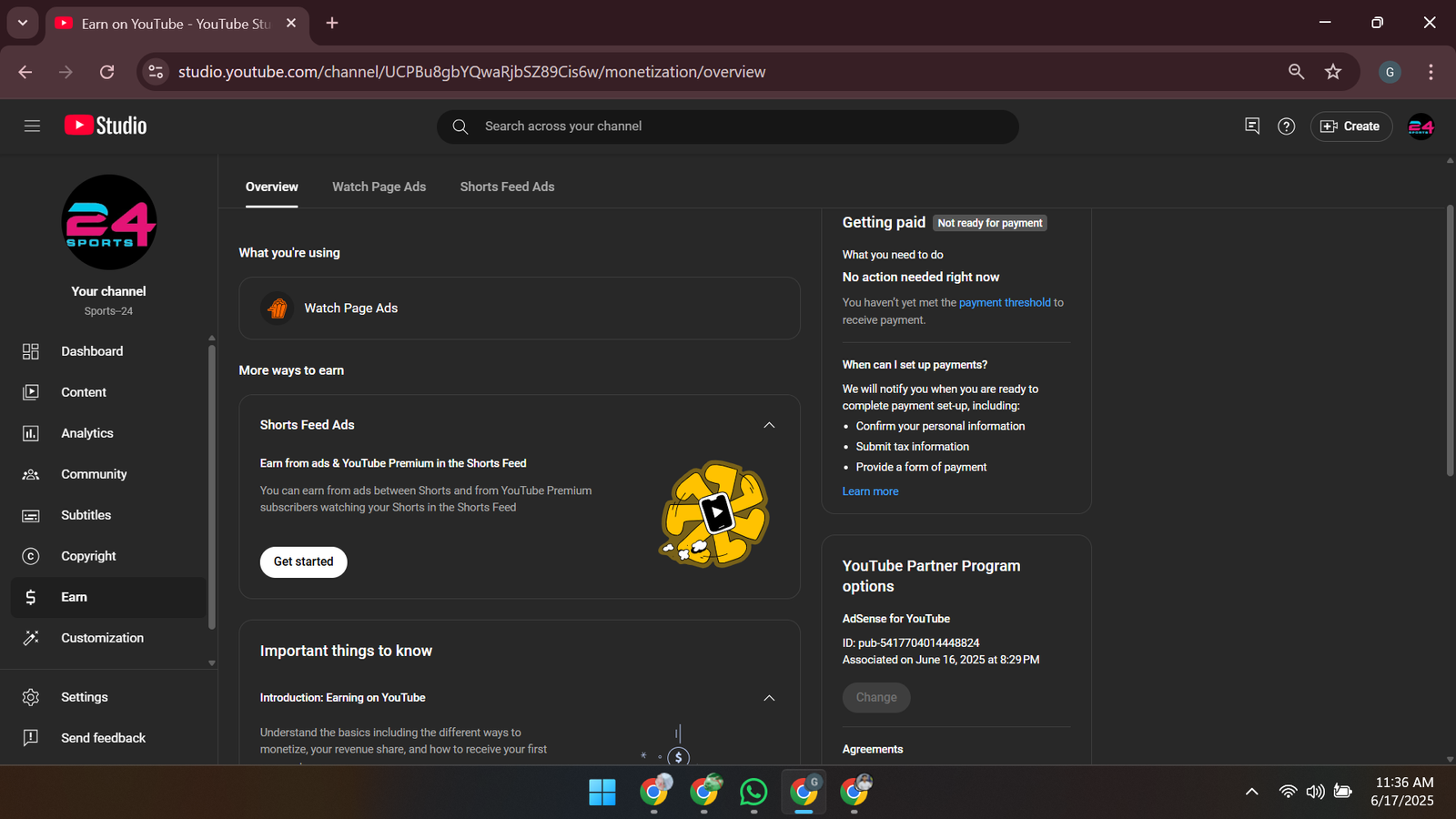Image resolution: width=1456 pixels, height=819 pixels.
Task: Open the payment threshold link
Action: click(1005, 302)
